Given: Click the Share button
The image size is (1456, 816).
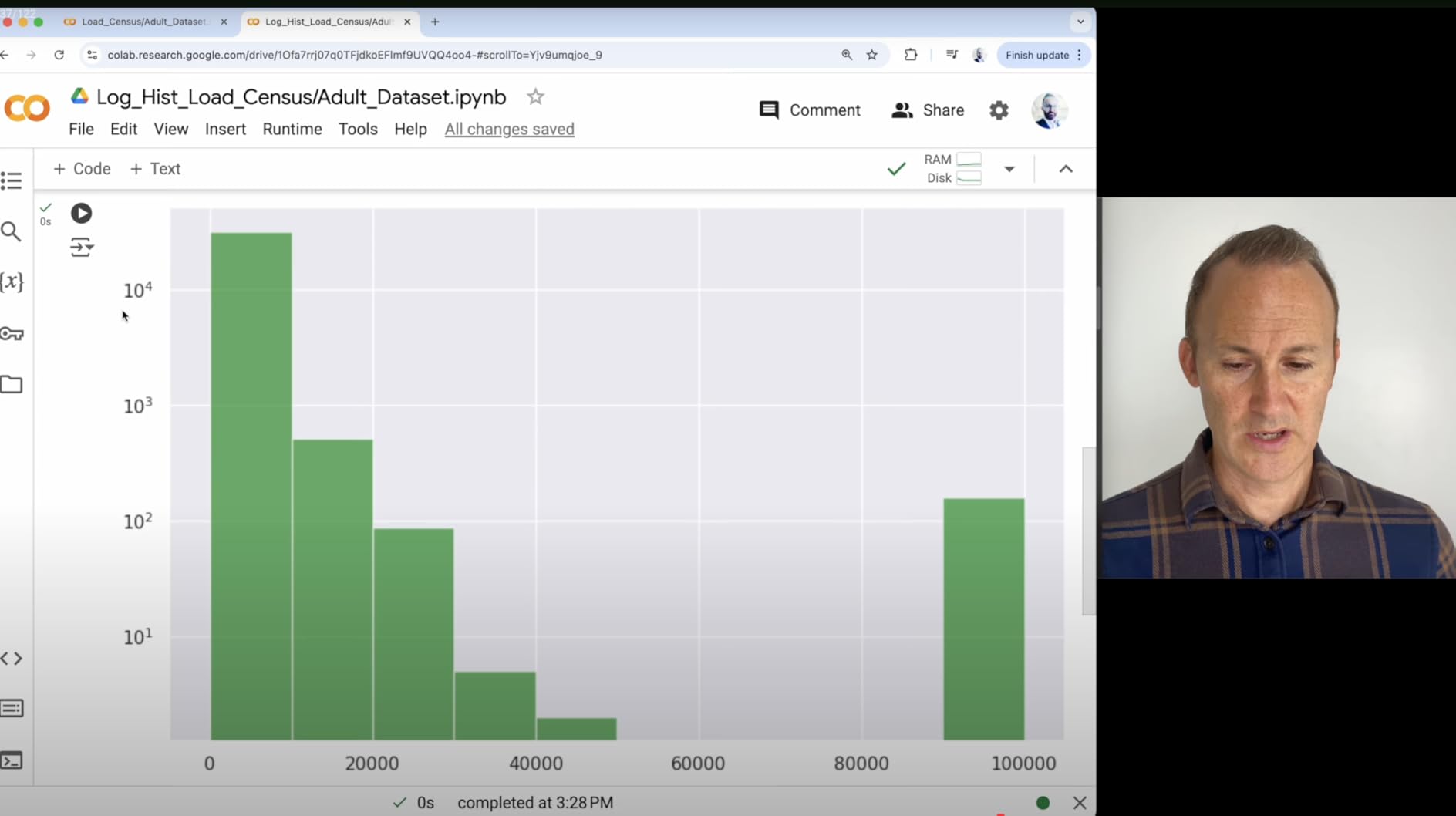Looking at the screenshot, I should 928,110.
